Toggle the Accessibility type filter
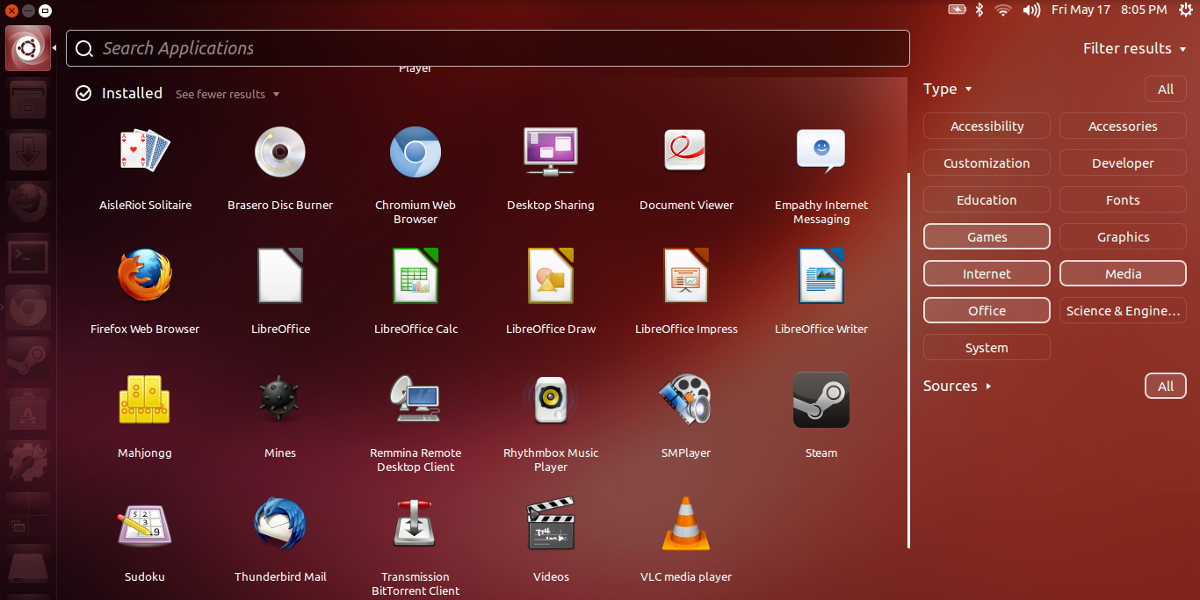Image resolution: width=1200 pixels, height=600 pixels. pos(987,126)
